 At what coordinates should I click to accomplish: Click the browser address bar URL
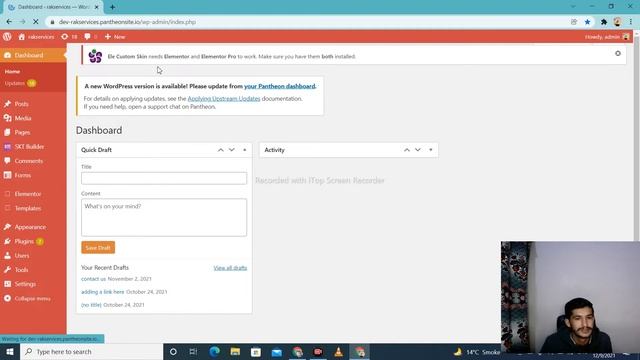tap(127, 22)
